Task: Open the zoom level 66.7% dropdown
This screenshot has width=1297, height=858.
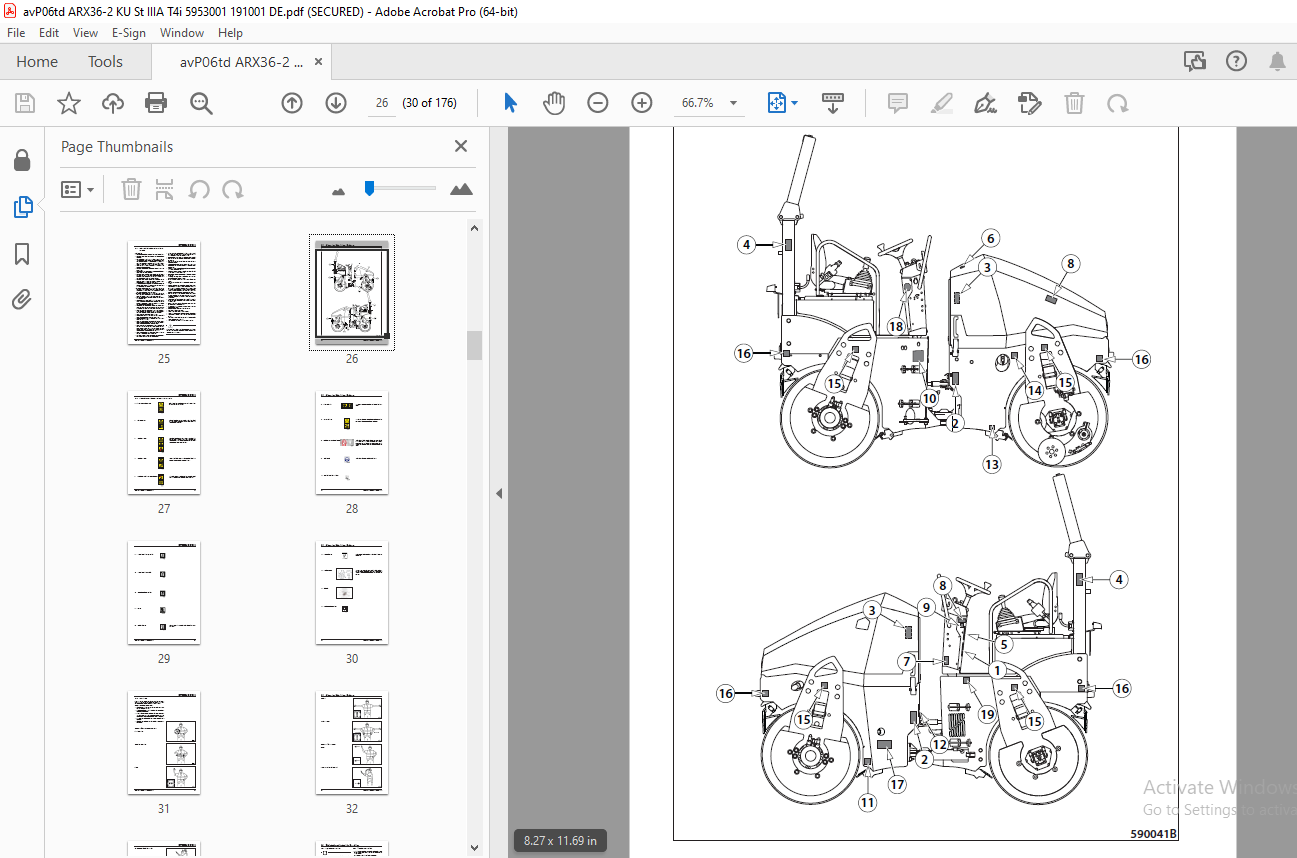Action: [x=734, y=103]
